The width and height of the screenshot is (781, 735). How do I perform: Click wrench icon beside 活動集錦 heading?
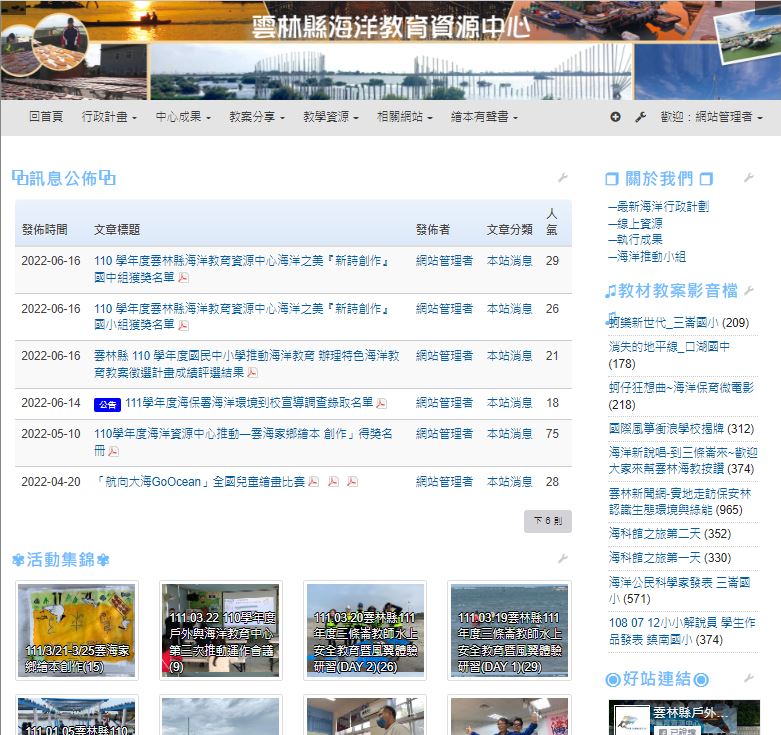click(x=563, y=559)
